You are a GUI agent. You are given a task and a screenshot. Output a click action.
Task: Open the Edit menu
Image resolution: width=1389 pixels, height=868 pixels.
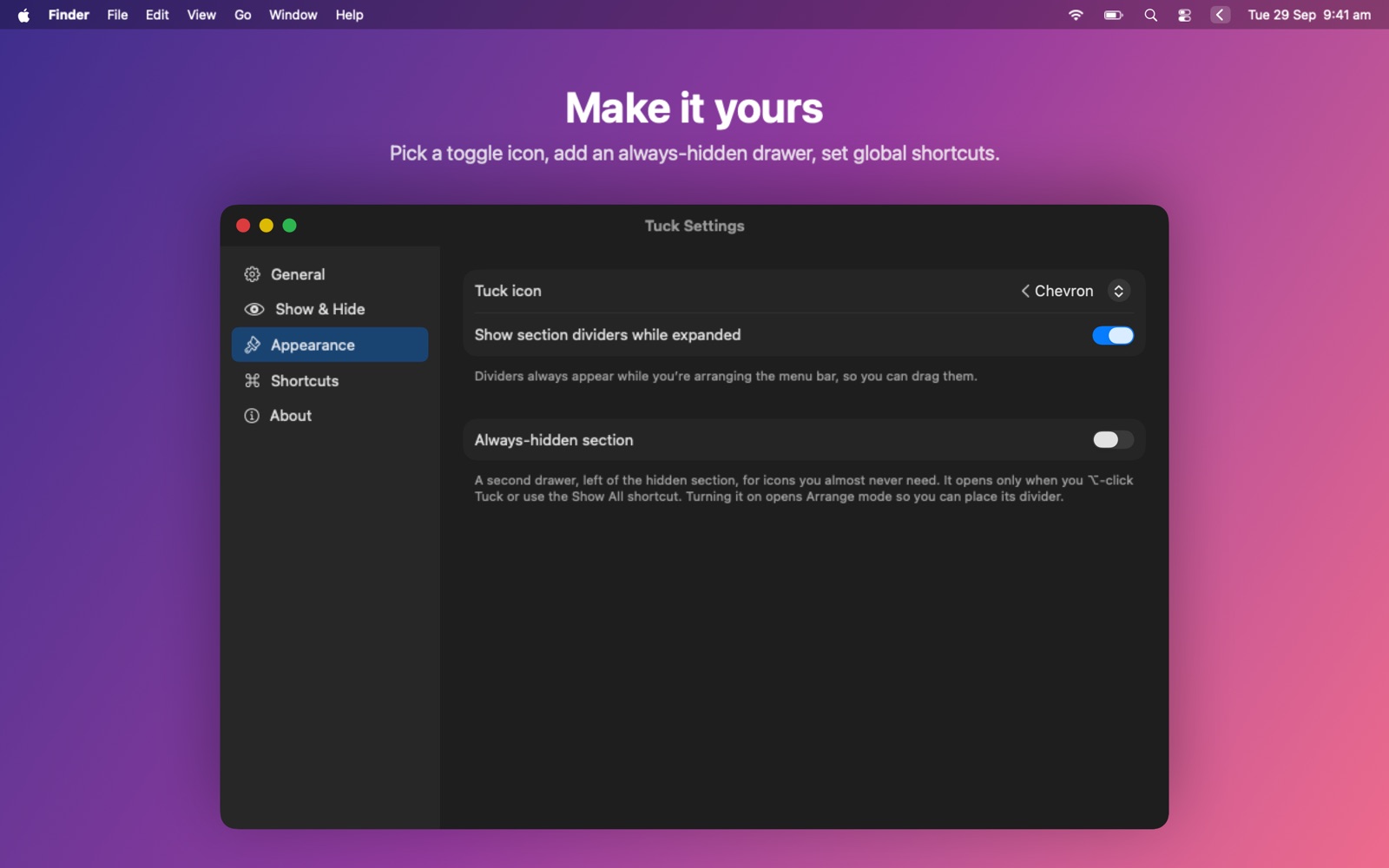point(157,15)
